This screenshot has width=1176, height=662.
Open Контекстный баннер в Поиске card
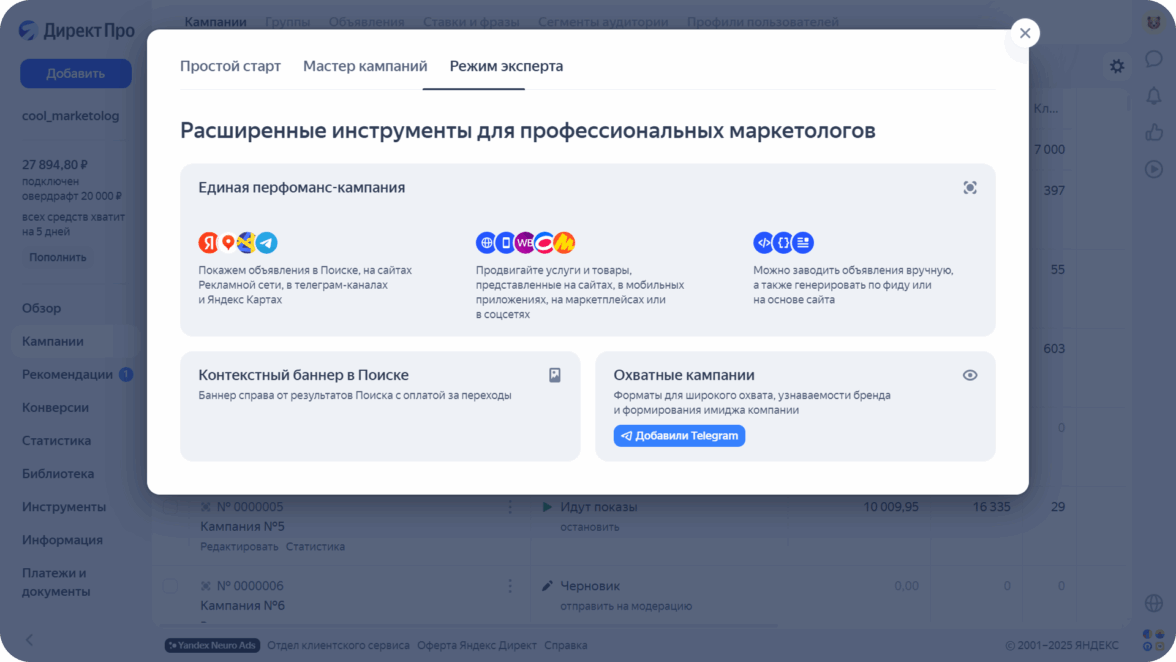(380, 406)
